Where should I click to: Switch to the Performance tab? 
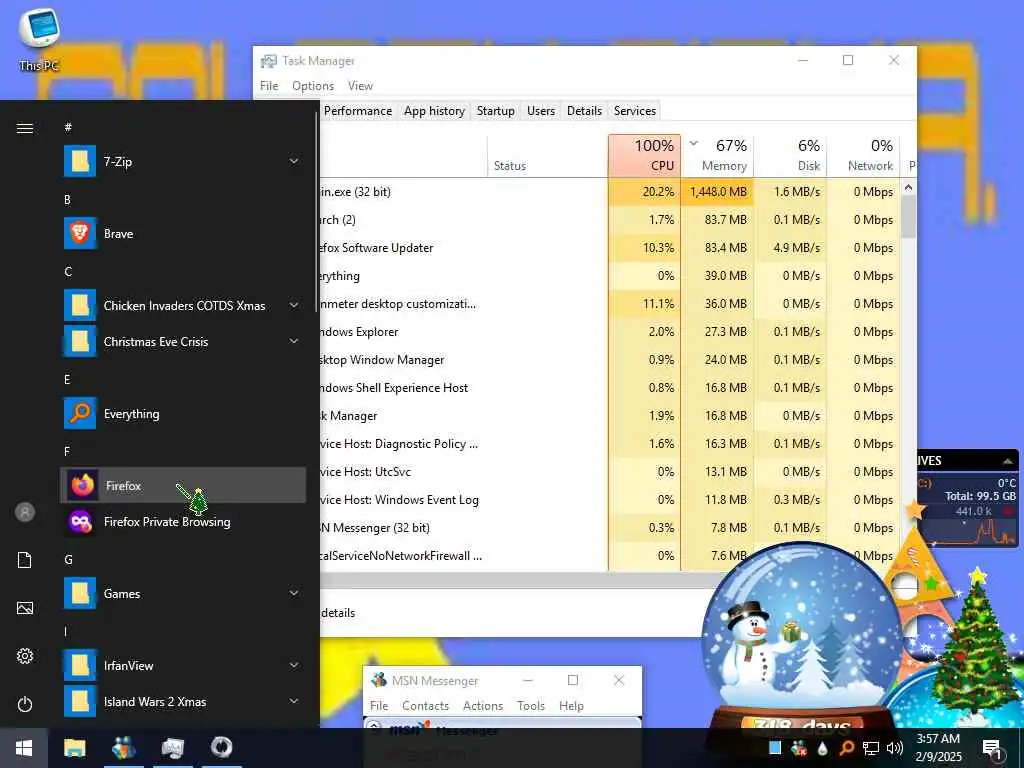pos(358,111)
